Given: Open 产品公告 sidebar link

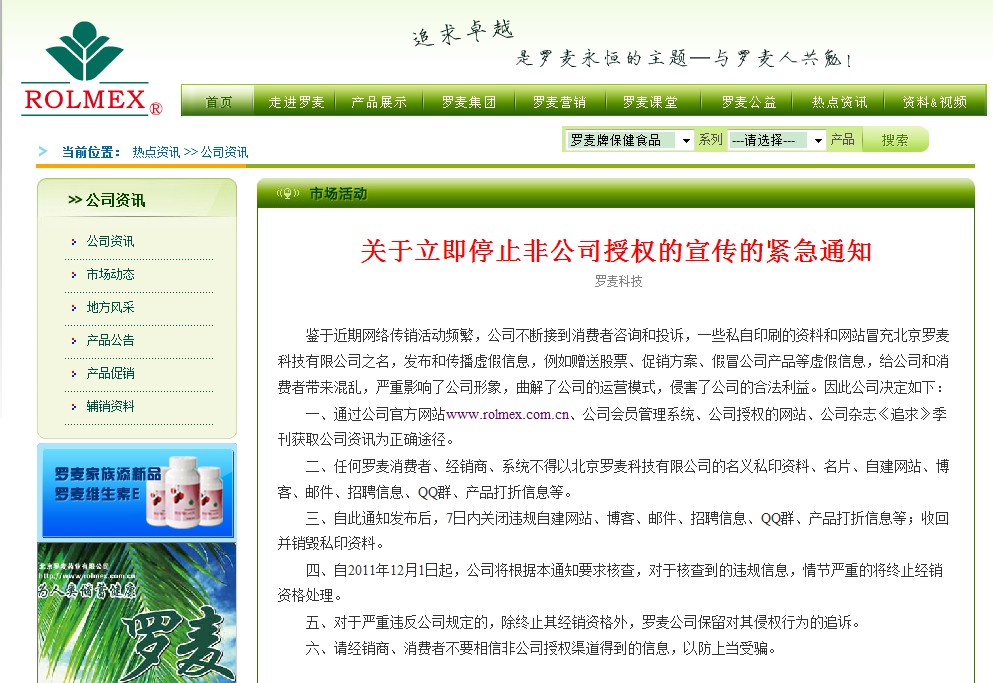Looking at the screenshot, I should (x=110, y=340).
